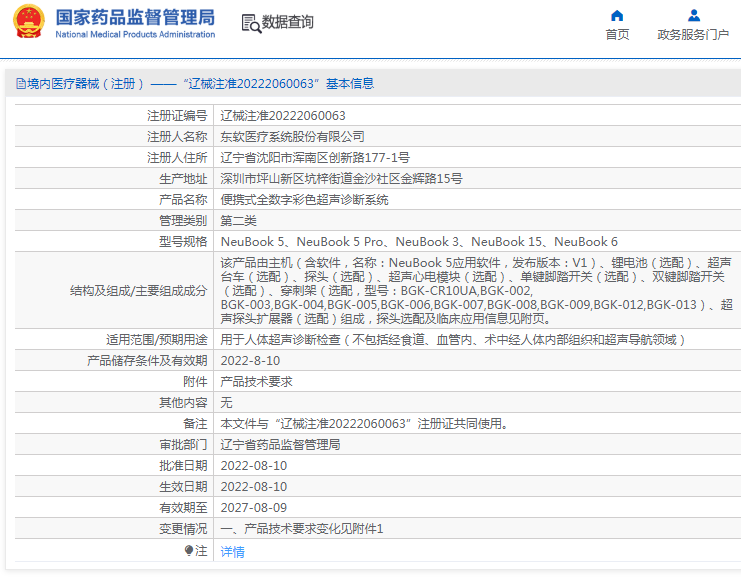Click the 其他内容 label
Image resolution: width=741 pixels, height=577 pixels.
(183, 403)
